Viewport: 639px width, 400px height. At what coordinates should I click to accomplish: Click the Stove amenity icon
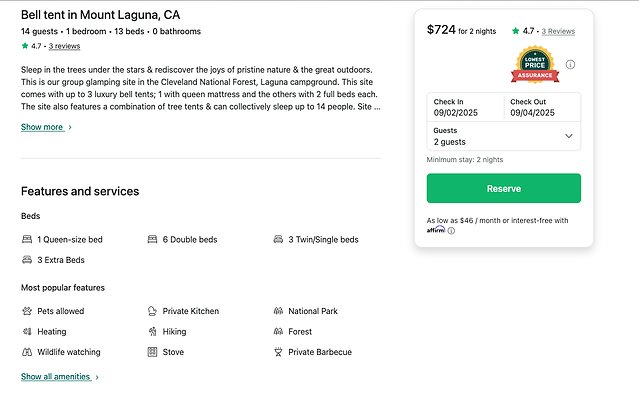point(152,352)
